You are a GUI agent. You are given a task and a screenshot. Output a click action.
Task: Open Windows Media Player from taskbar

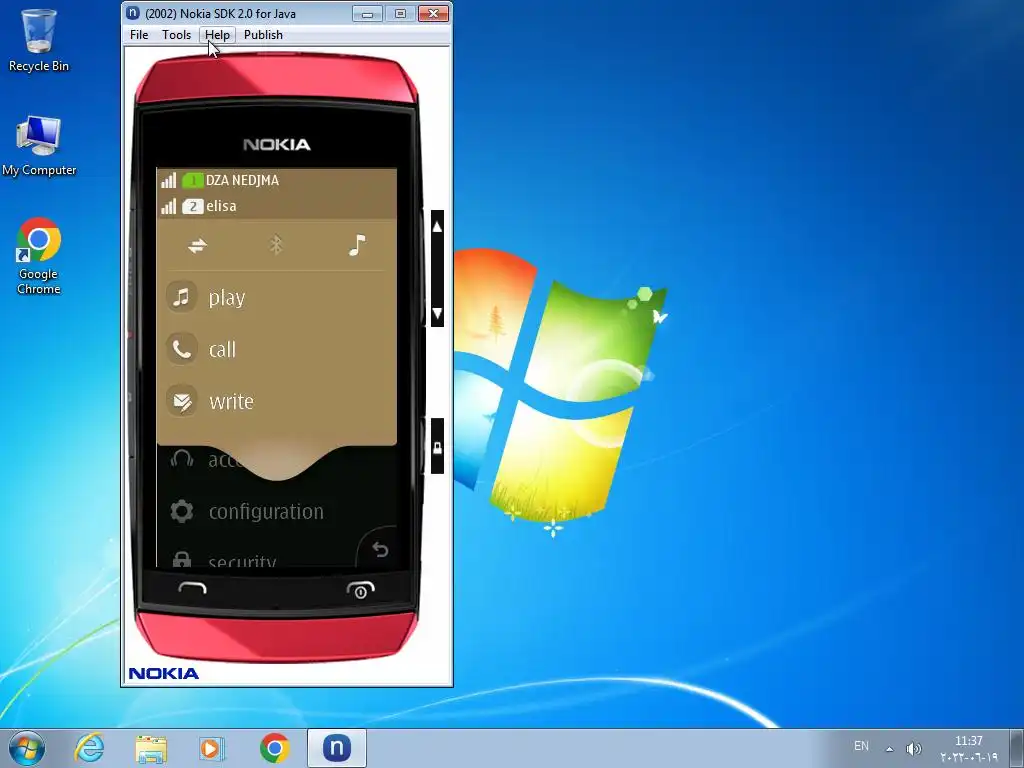click(212, 748)
